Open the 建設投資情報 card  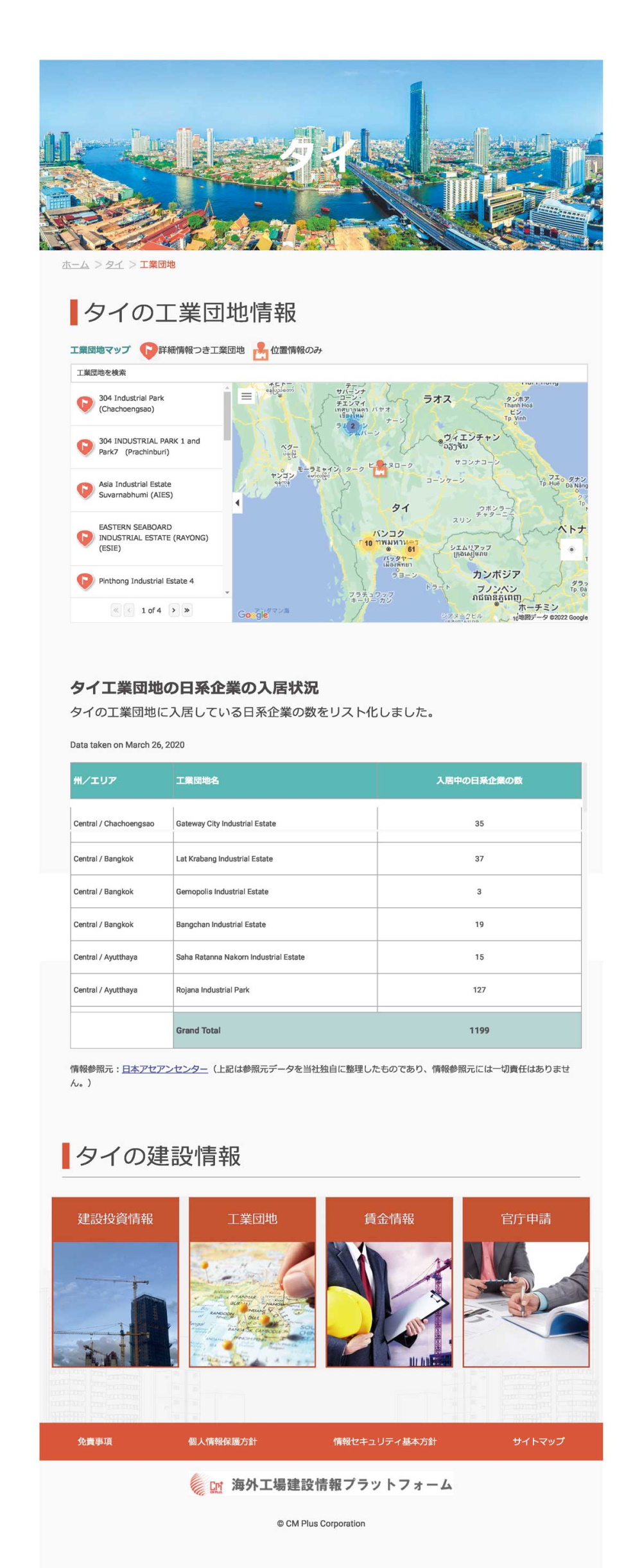click(116, 1282)
